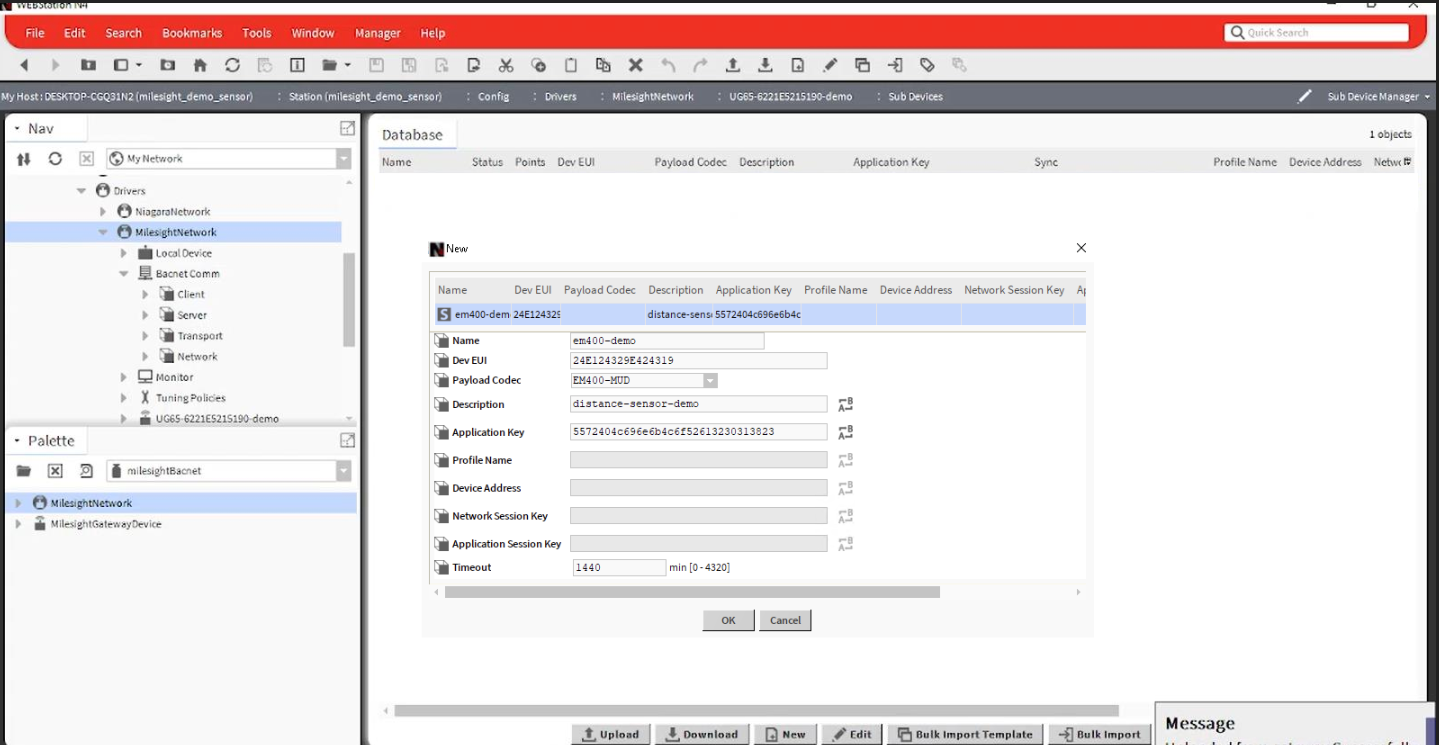Open the Payload Codec dropdown
The image size is (1439, 745).
point(710,380)
